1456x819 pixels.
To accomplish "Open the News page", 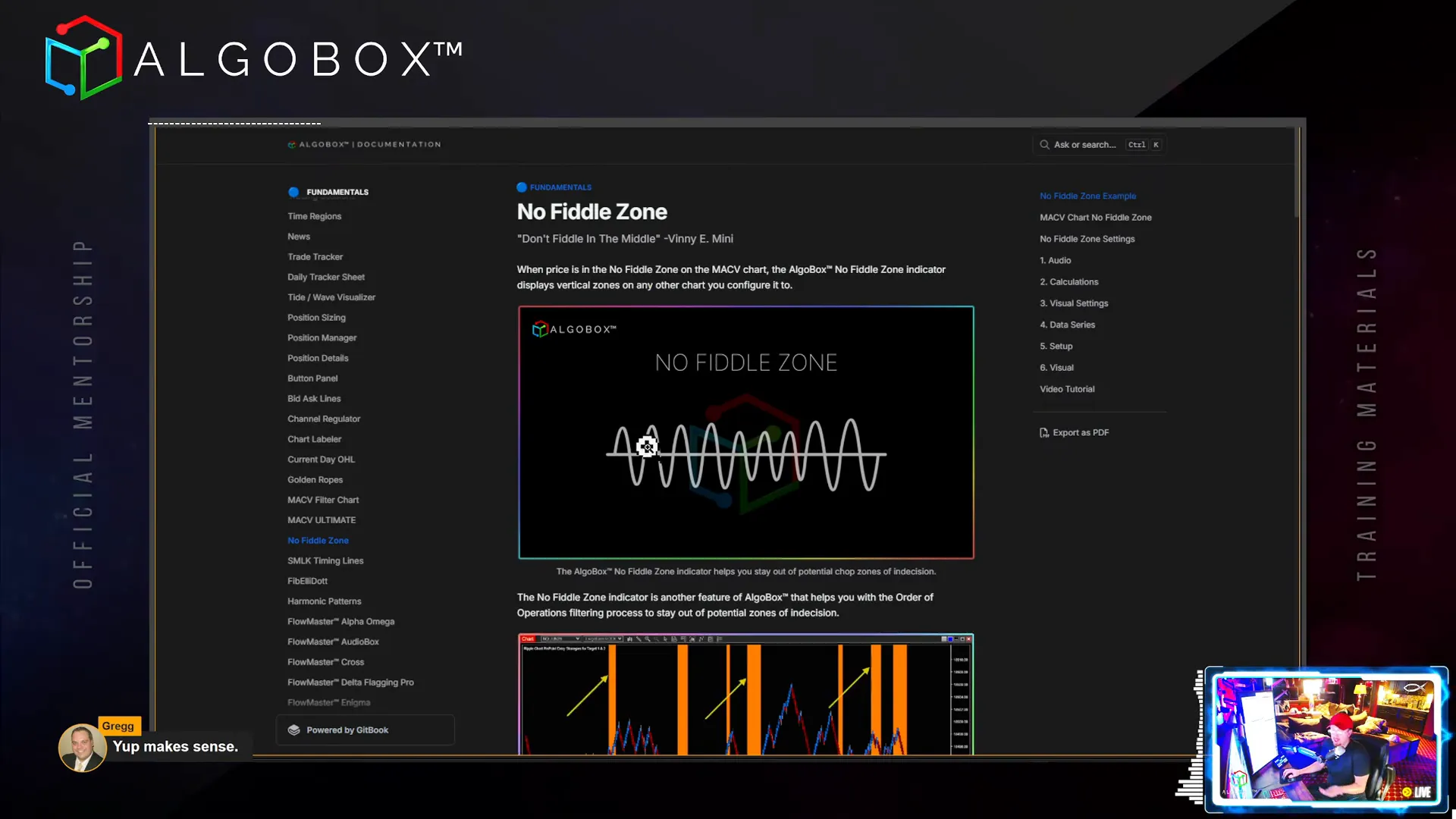I will (299, 237).
